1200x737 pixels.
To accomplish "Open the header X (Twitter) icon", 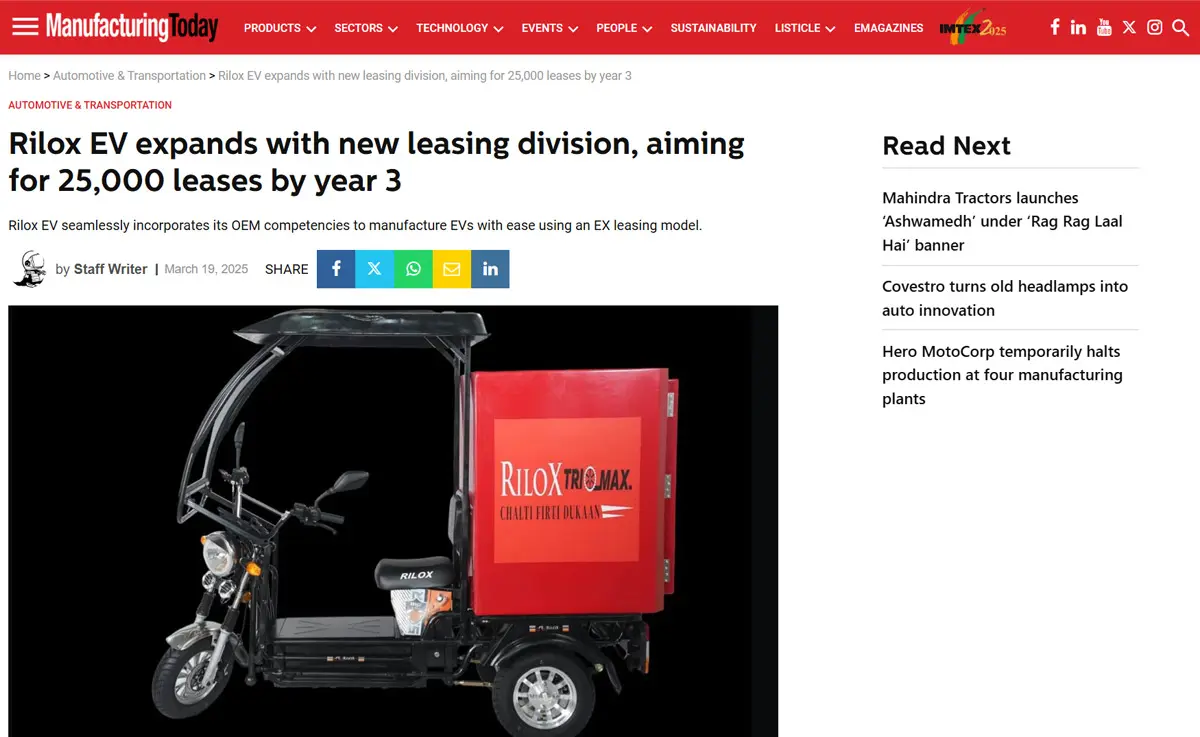I will (1129, 27).
